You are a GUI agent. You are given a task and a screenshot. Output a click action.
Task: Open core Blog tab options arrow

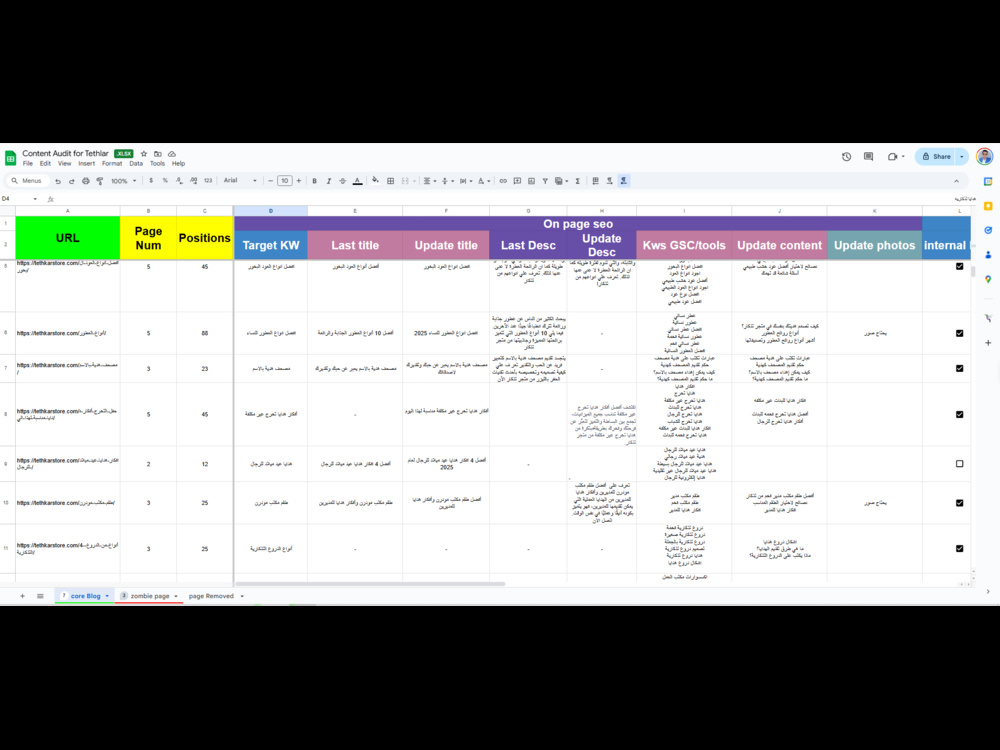[107, 596]
